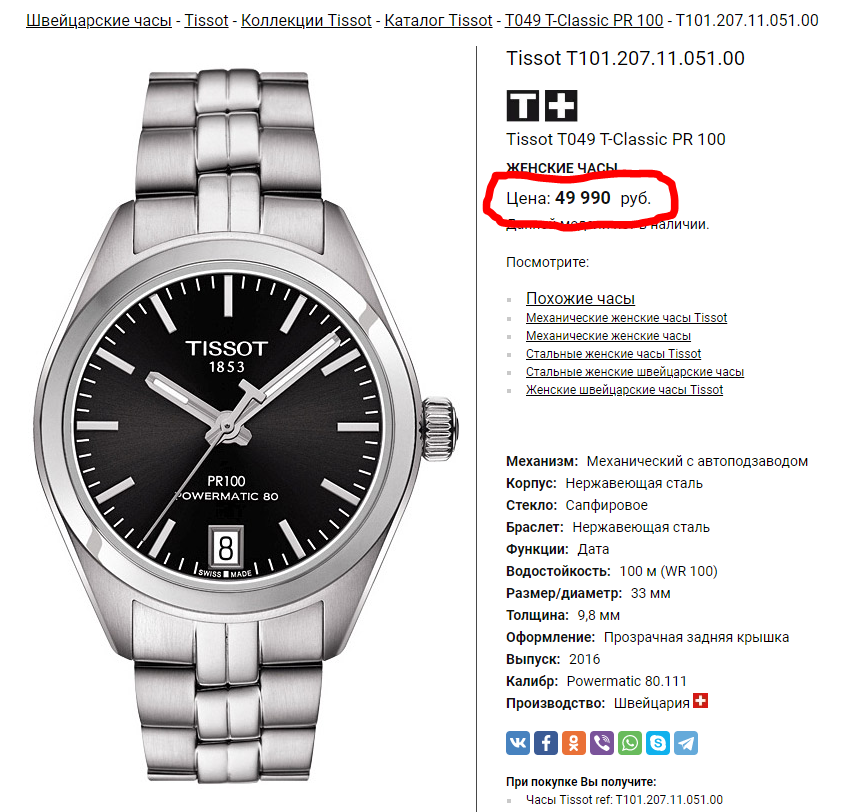Go to Tissot breadcrumb link
Image resolution: width=852 pixels, height=812 pixels.
tap(206, 21)
